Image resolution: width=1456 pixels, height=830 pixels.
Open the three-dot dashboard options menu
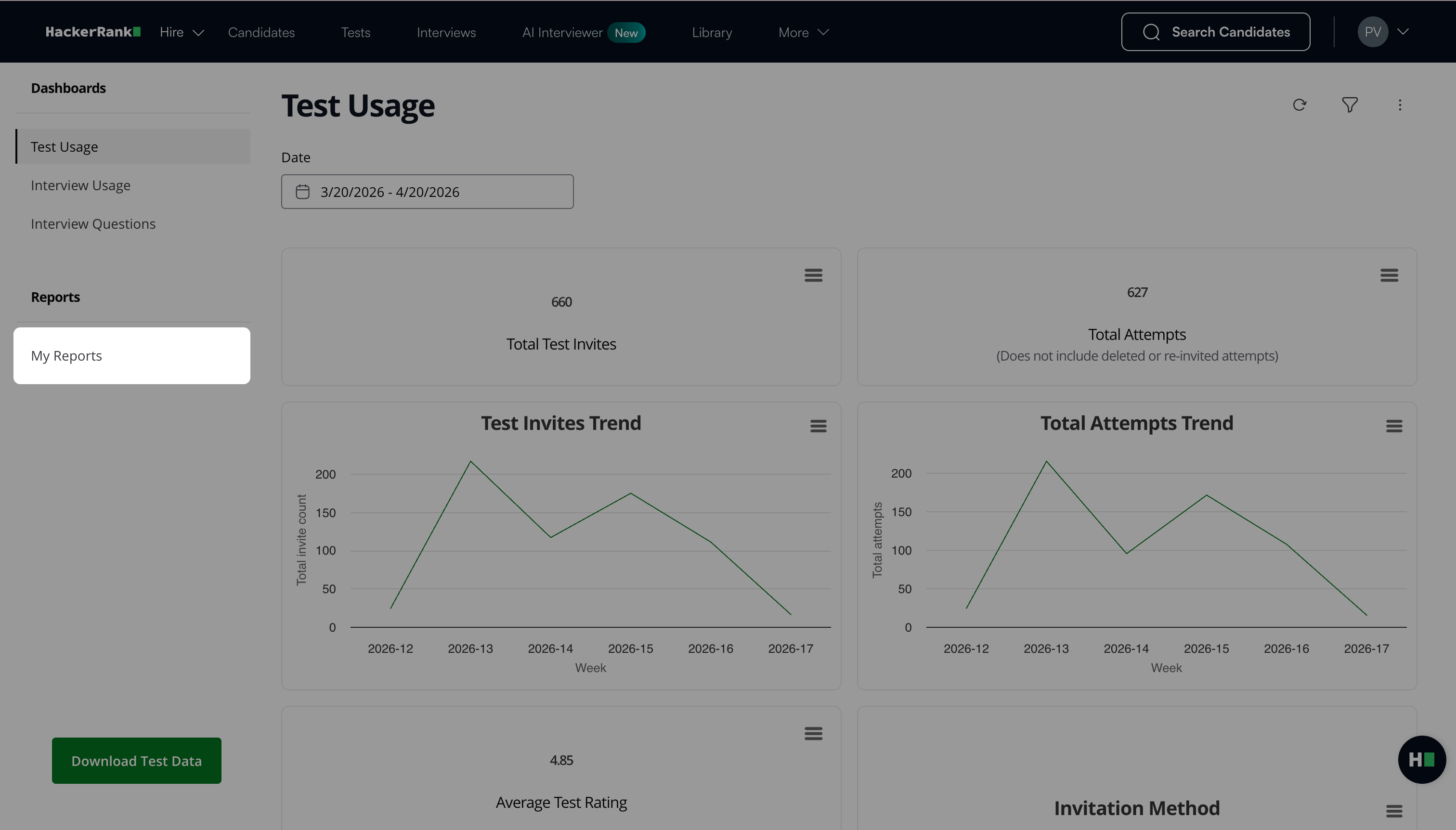click(x=1400, y=105)
